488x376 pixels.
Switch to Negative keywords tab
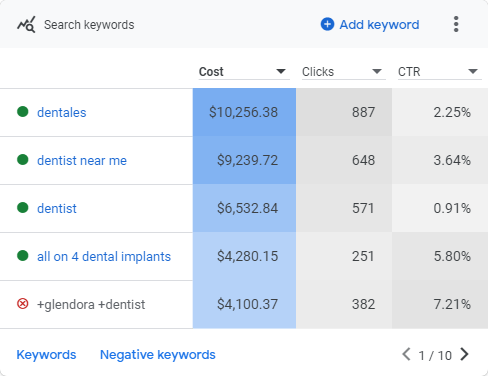158,355
